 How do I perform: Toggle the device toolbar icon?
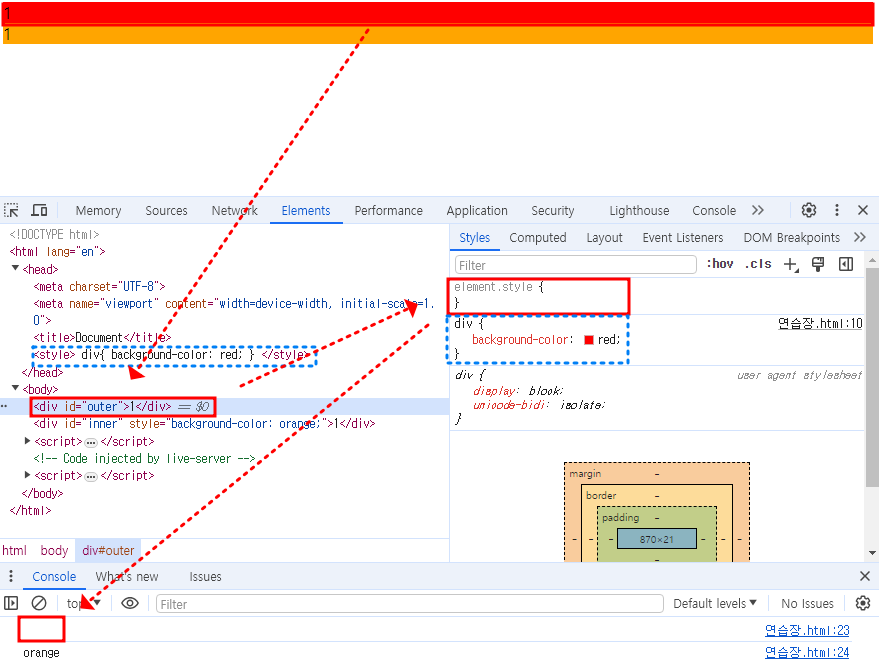point(39,210)
